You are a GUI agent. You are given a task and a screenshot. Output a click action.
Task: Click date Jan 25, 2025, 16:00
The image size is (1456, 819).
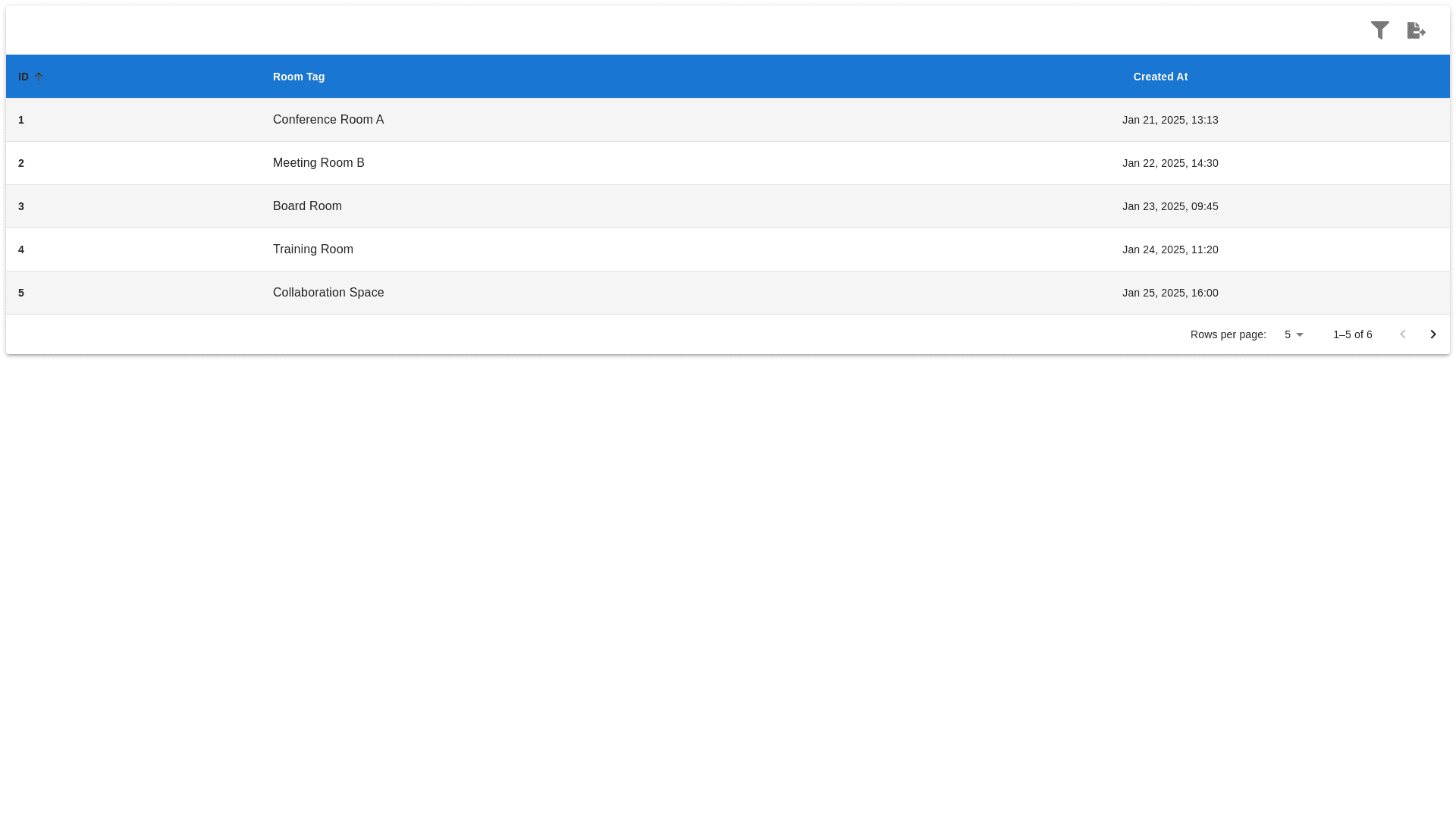click(x=1170, y=293)
